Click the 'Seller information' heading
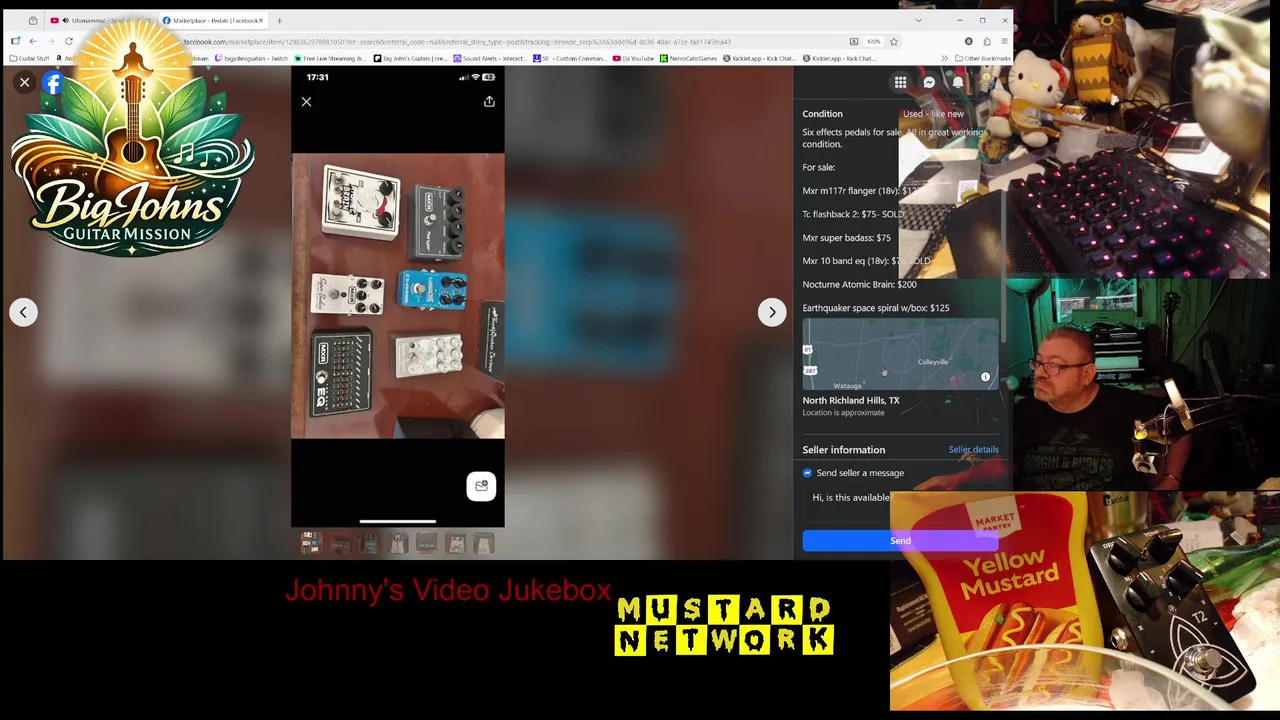Viewport: 1280px width, 720px height. pyautogui.click(x=843, y=450)
